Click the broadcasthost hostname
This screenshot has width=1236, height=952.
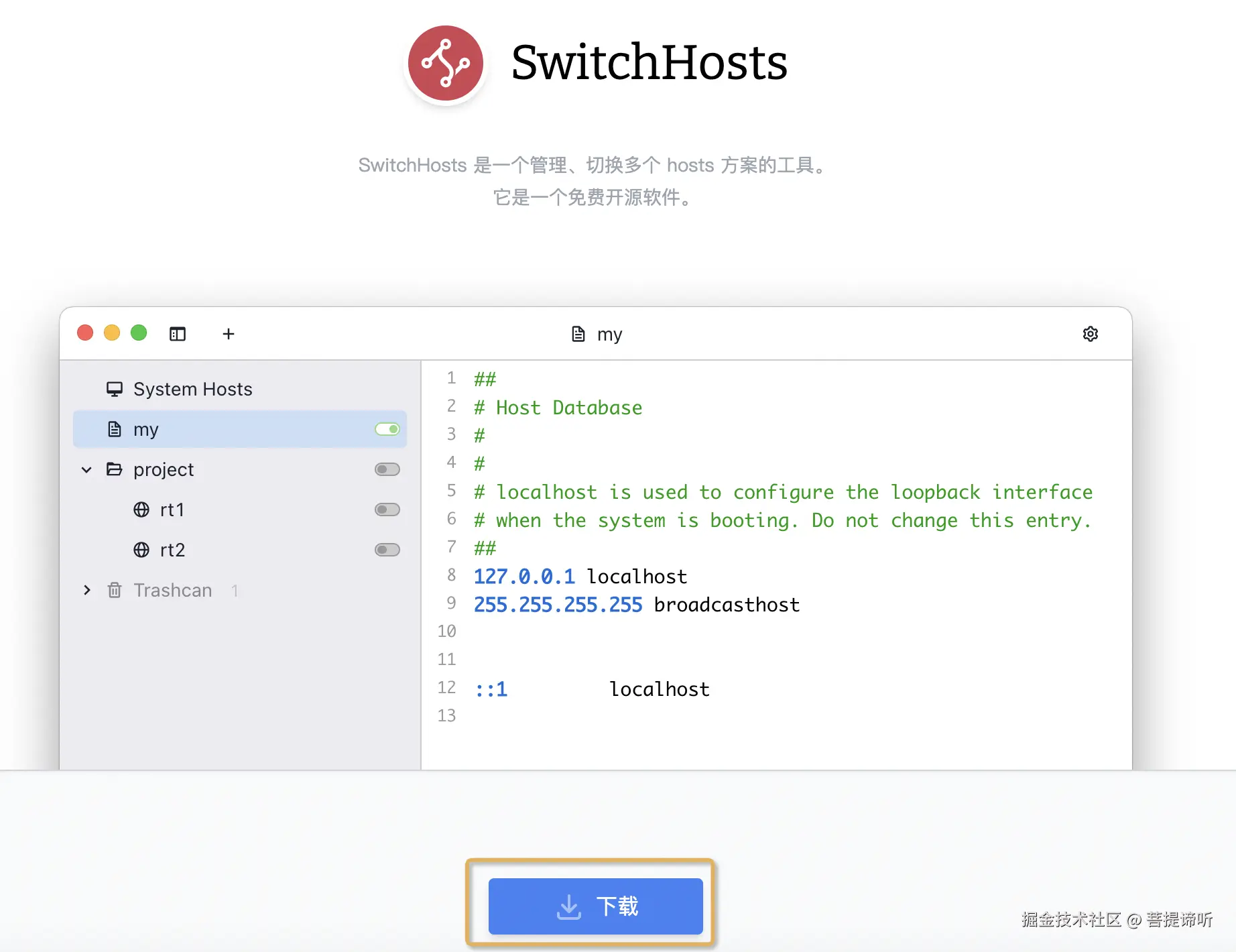(x=727, y=605)
